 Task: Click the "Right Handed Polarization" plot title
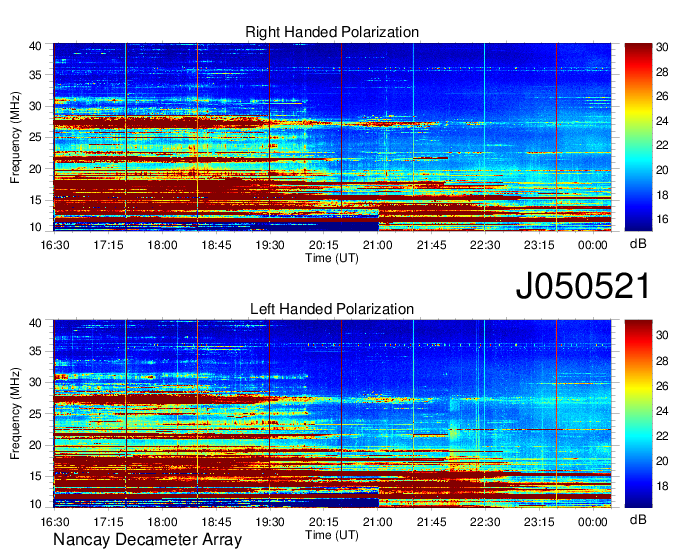tap(332, 32)
